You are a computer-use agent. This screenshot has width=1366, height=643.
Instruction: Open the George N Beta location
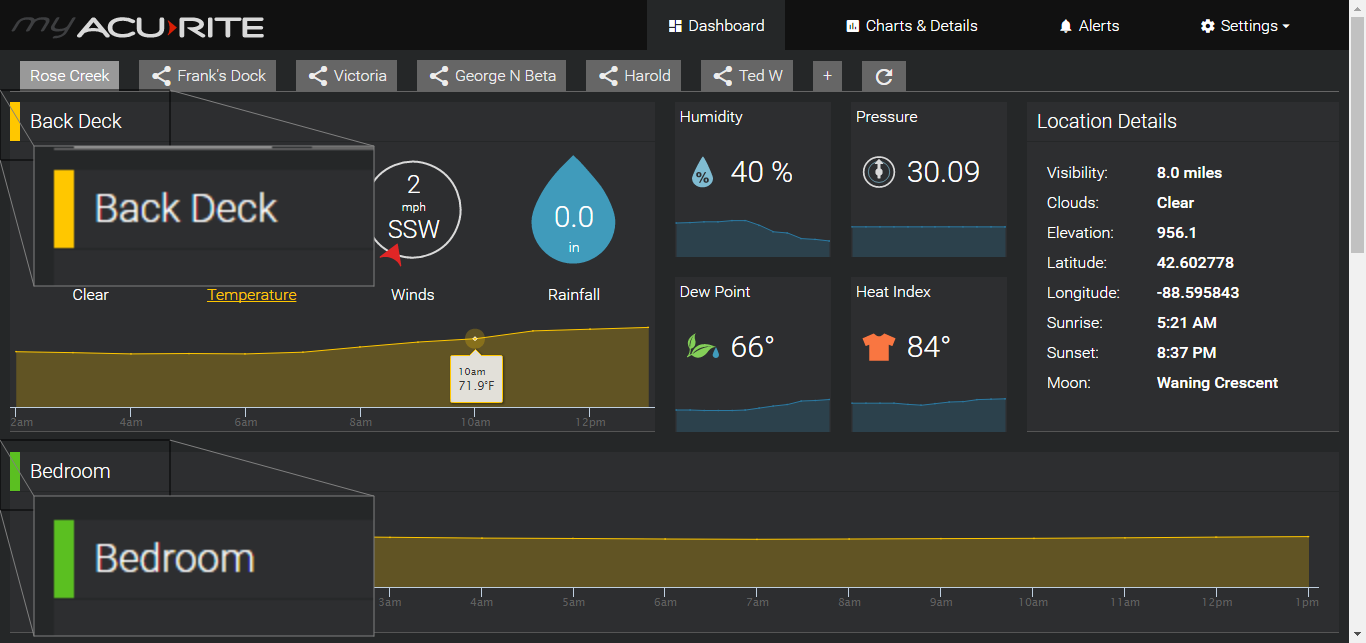click(x=492, y=76)
